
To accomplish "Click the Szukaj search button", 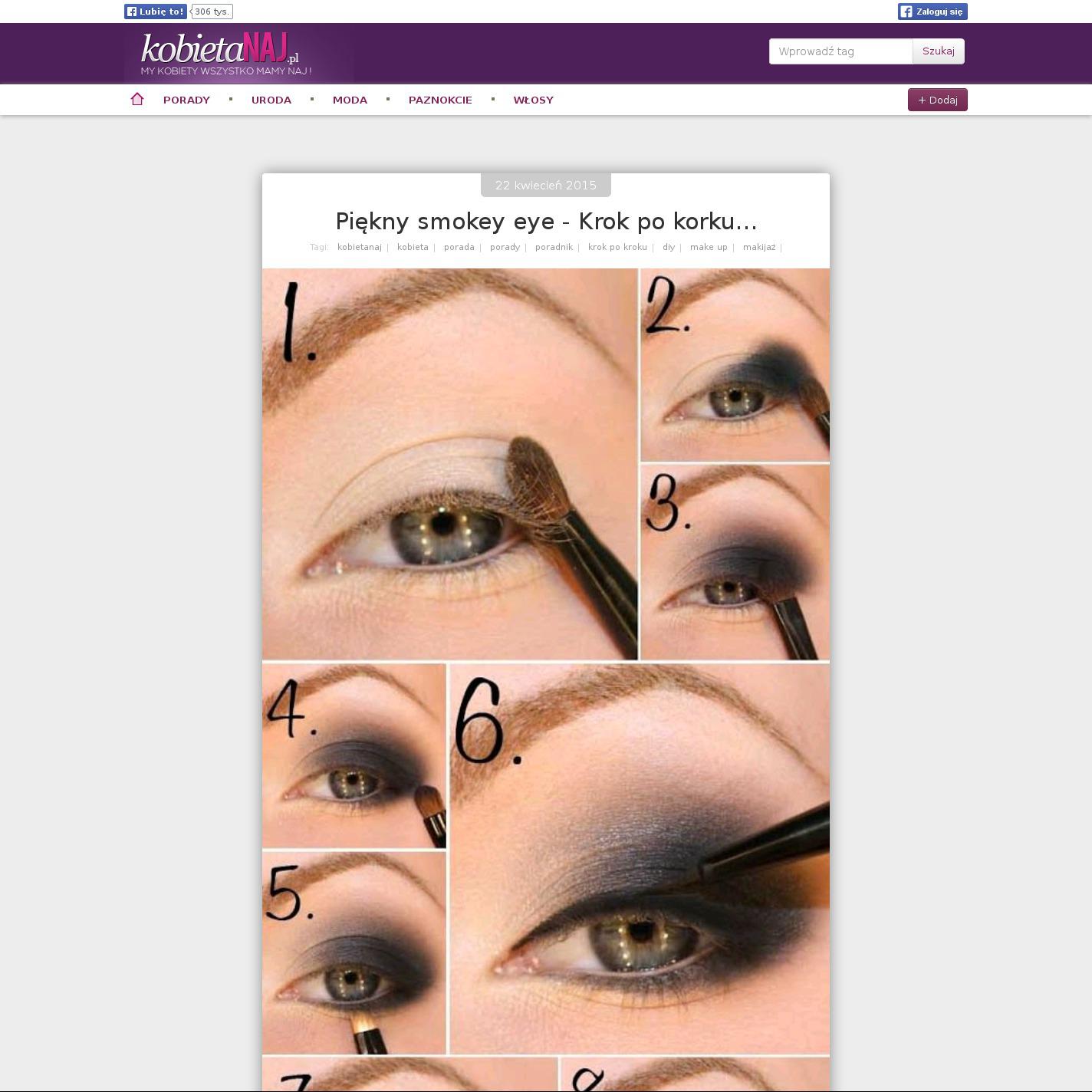I will click(939, 51).
